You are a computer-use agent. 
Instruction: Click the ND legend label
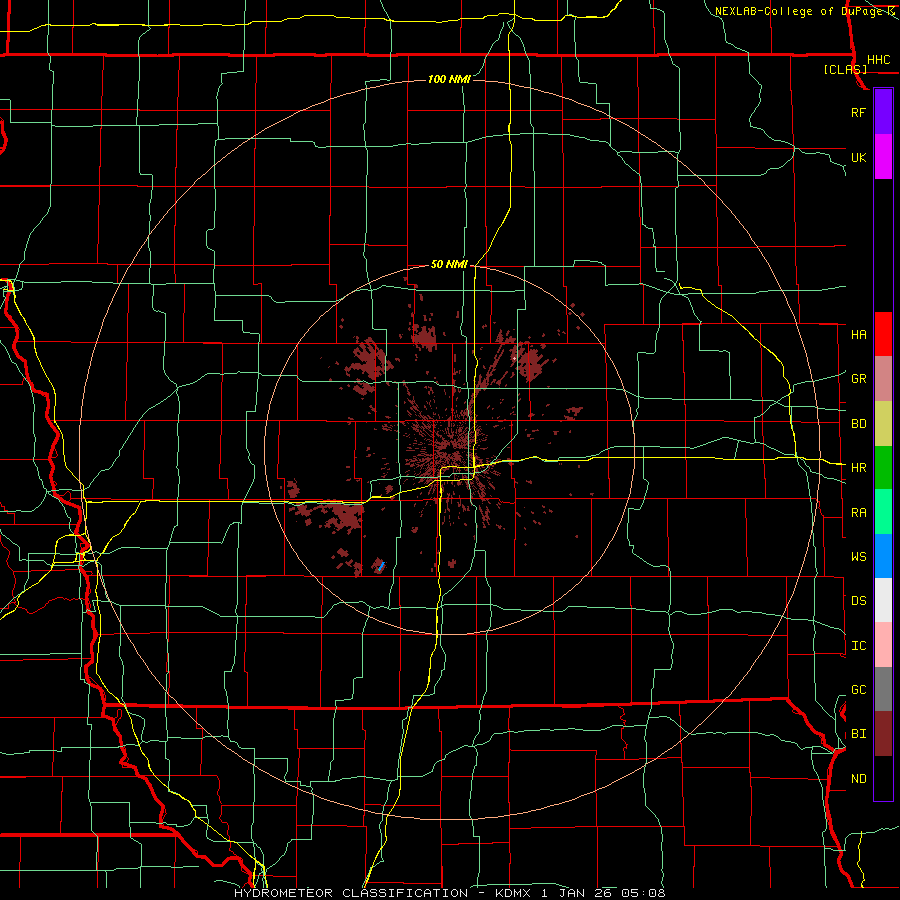[x=859, y=779]
